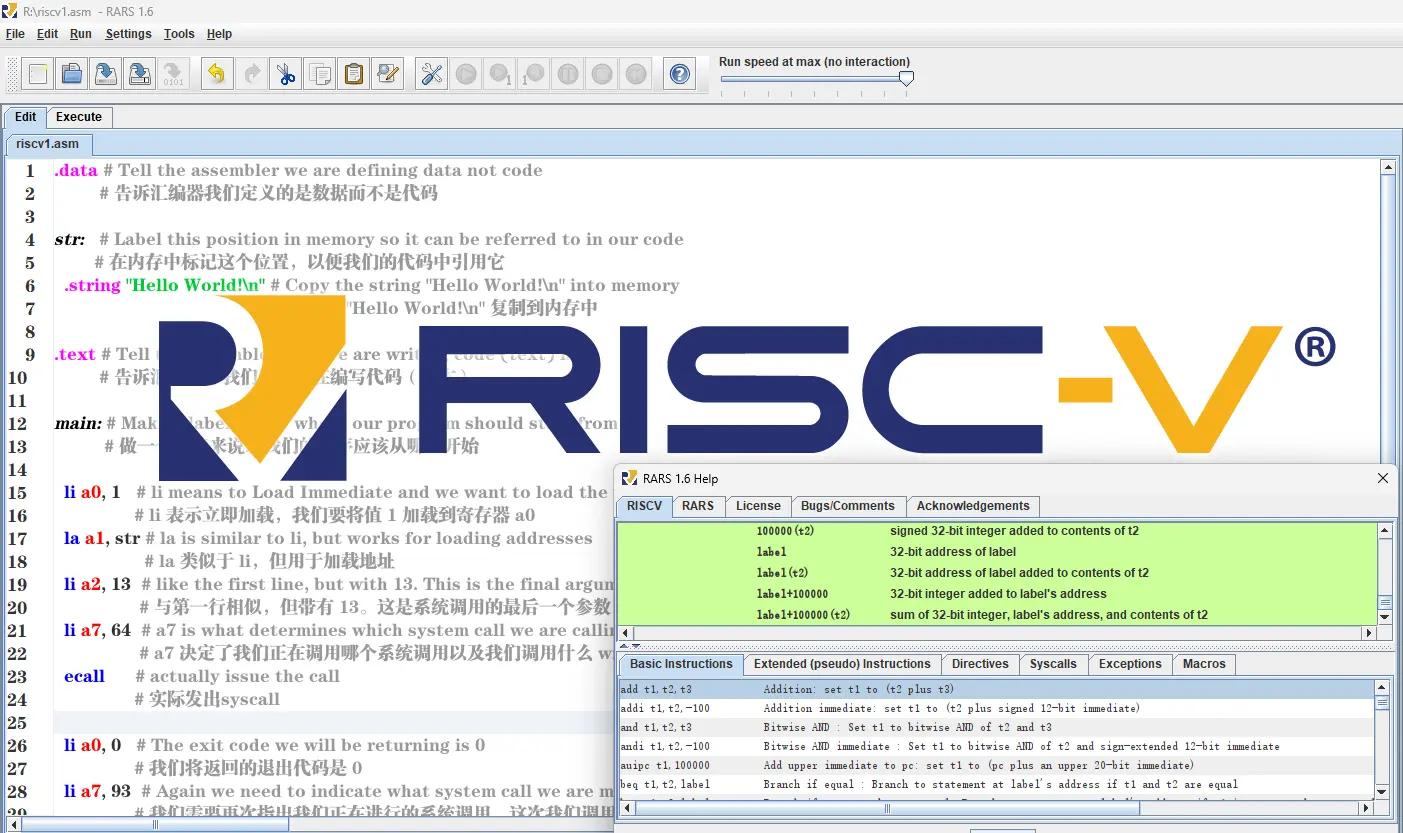1403x833 pixels.
Task: Open the Help menu in menu bar
Action: click(x=219, y=34)
